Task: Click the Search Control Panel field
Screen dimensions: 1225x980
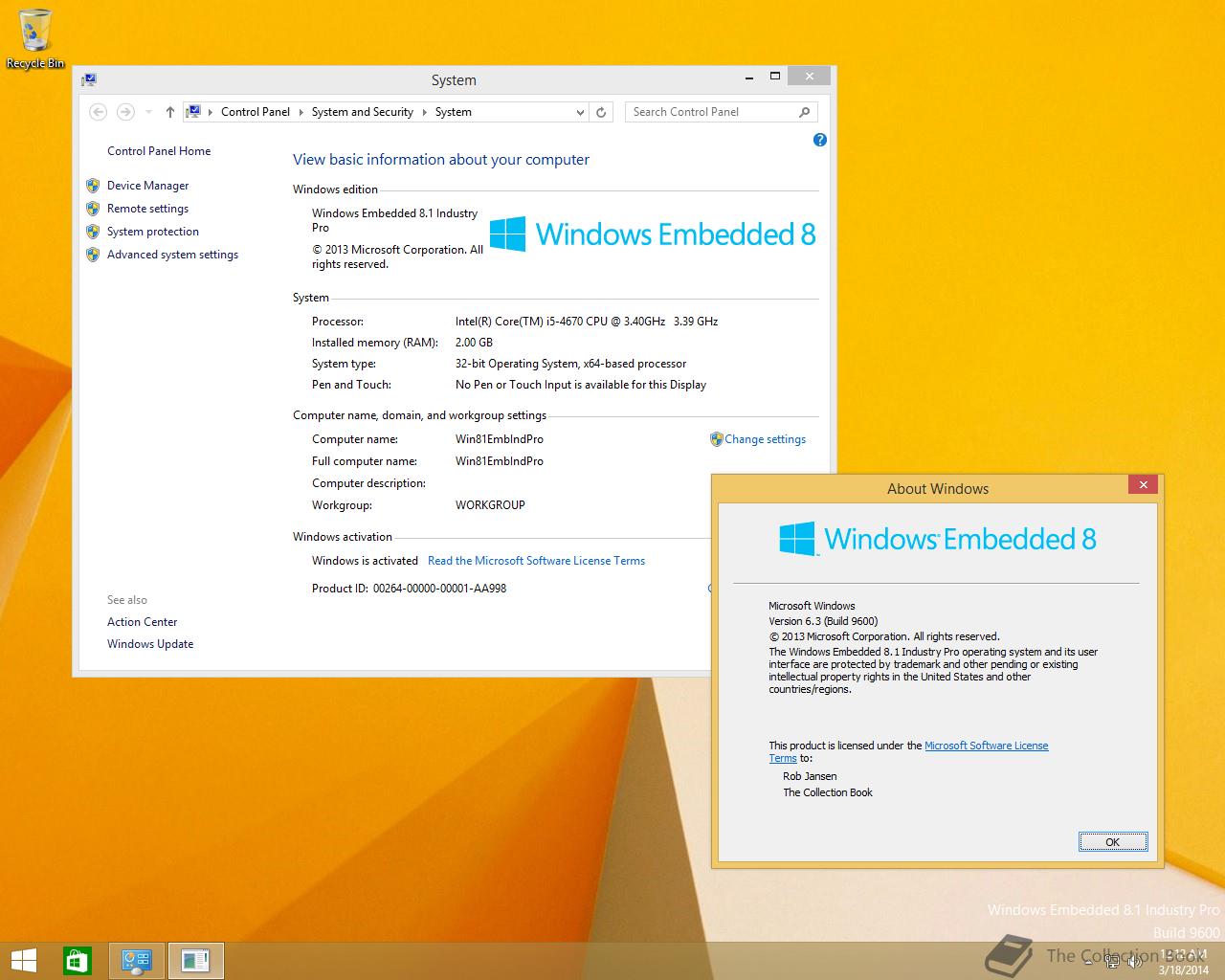Action: click(713, 112)
